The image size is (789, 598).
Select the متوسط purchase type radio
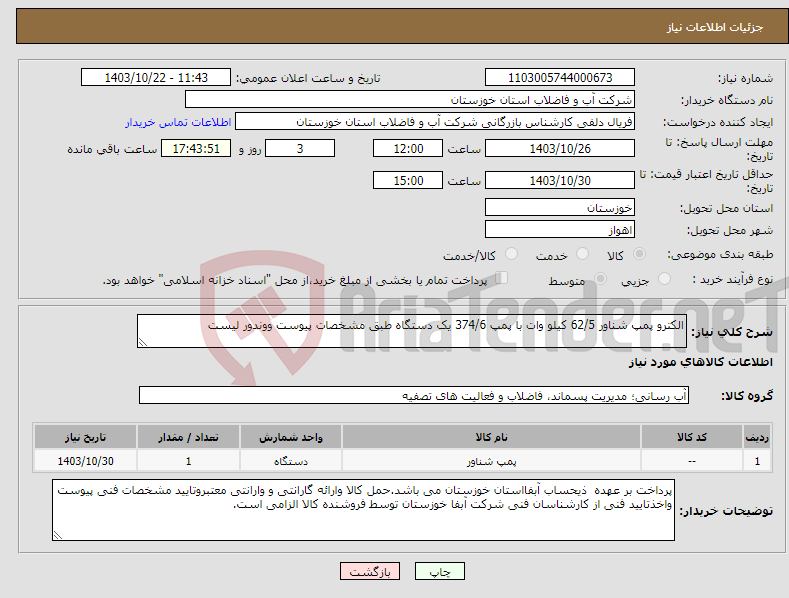tap(600, 278)
